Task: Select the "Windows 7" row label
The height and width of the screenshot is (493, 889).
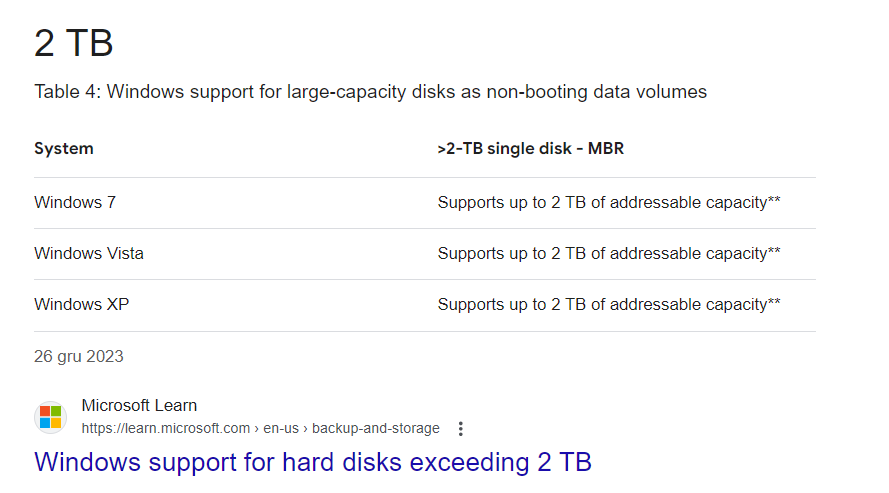Action: pyautogui.click(x=75, y=202)
